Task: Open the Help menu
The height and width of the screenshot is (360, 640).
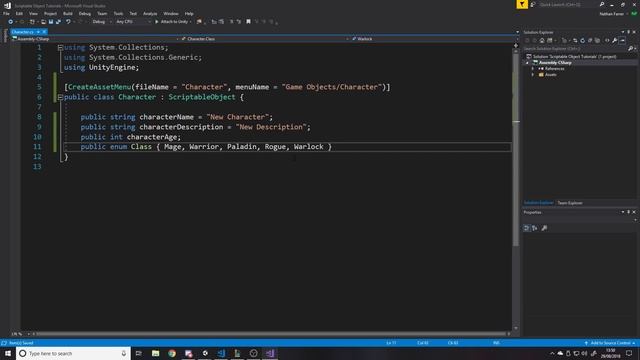Action: pyautogui.click(x=189, y=13)
